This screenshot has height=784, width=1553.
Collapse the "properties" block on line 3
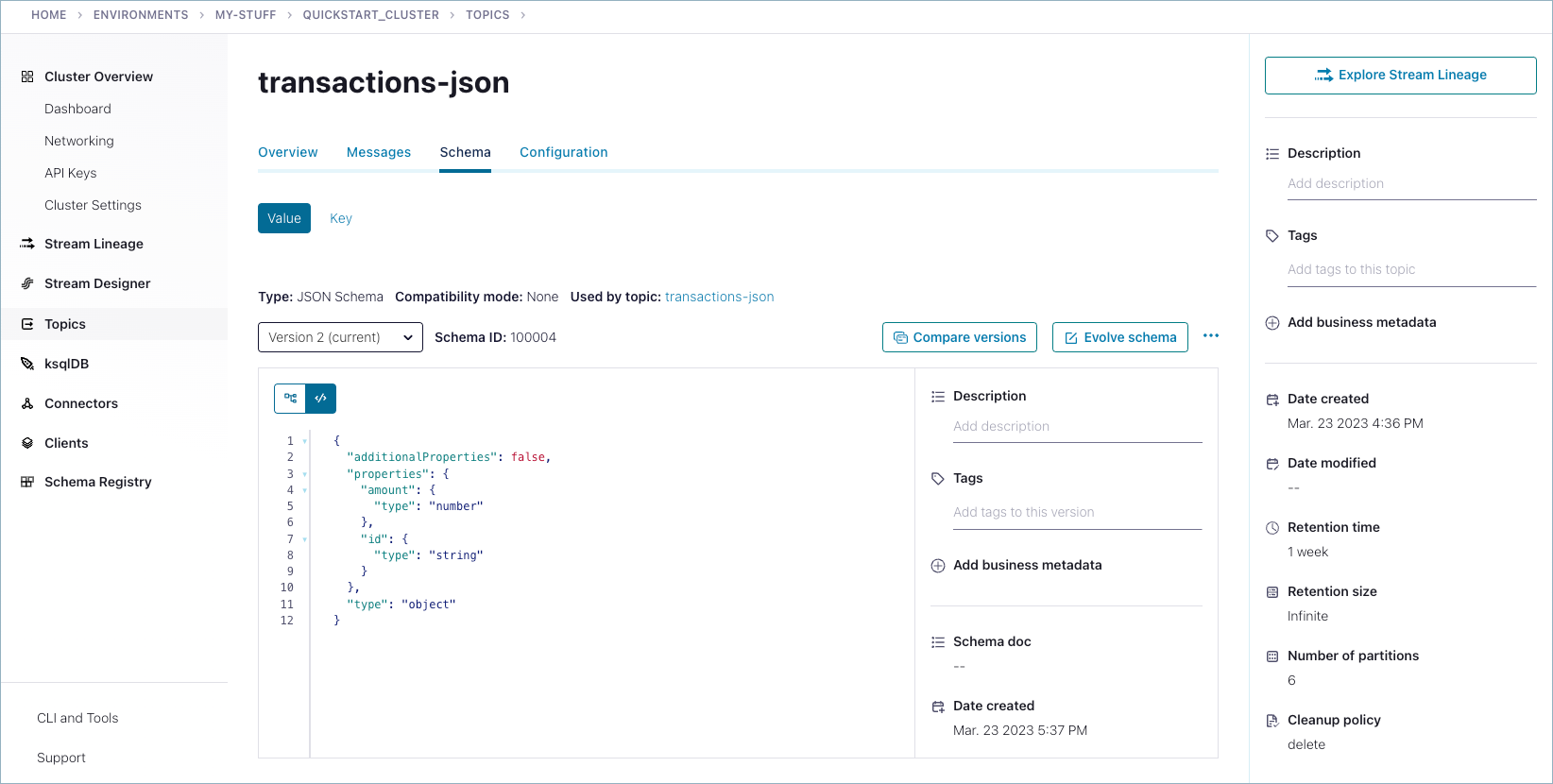pyautogui.click(x=304, y=474)
